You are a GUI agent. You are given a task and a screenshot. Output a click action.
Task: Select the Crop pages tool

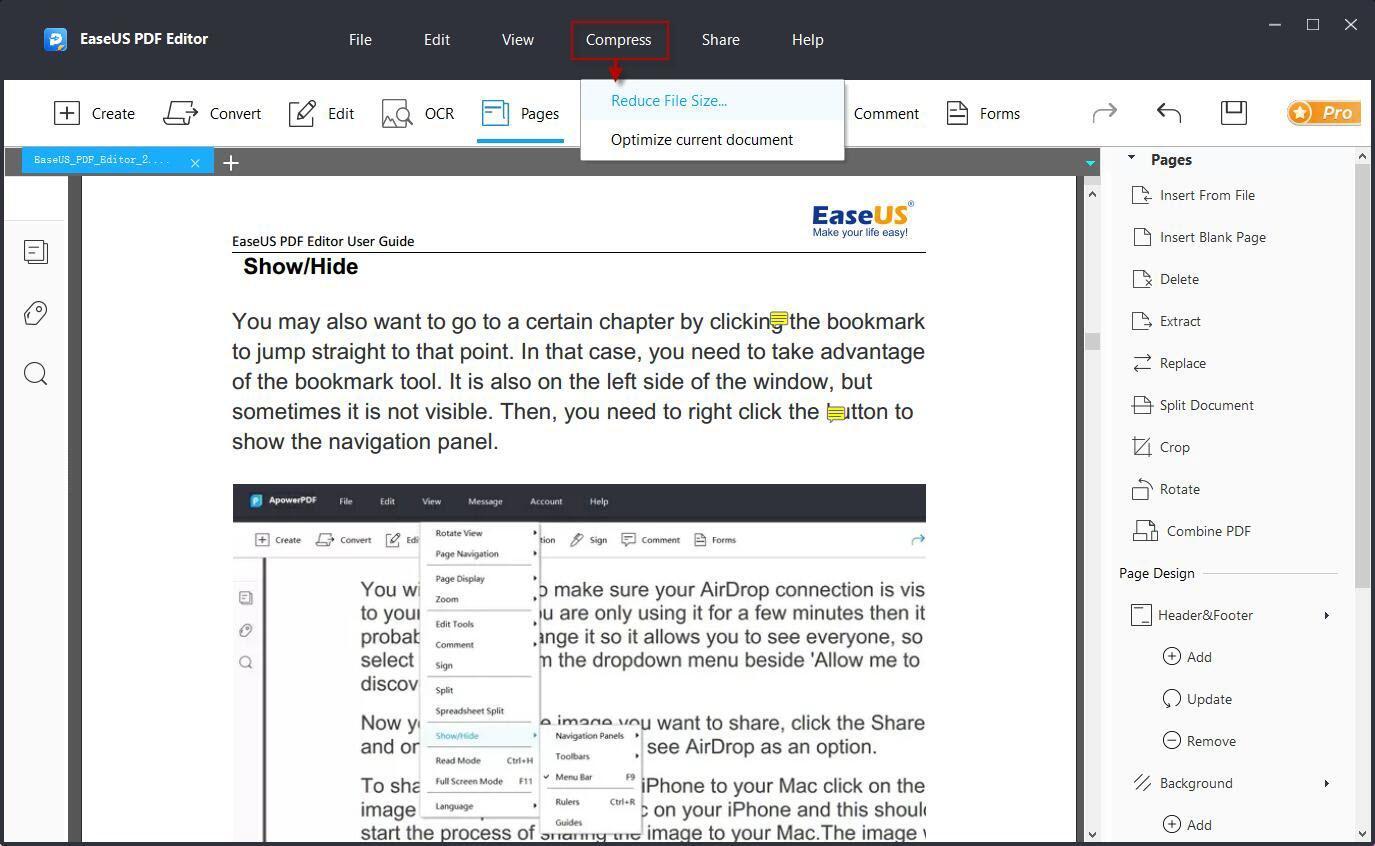pyautogui.click(x=1161, y=447)
